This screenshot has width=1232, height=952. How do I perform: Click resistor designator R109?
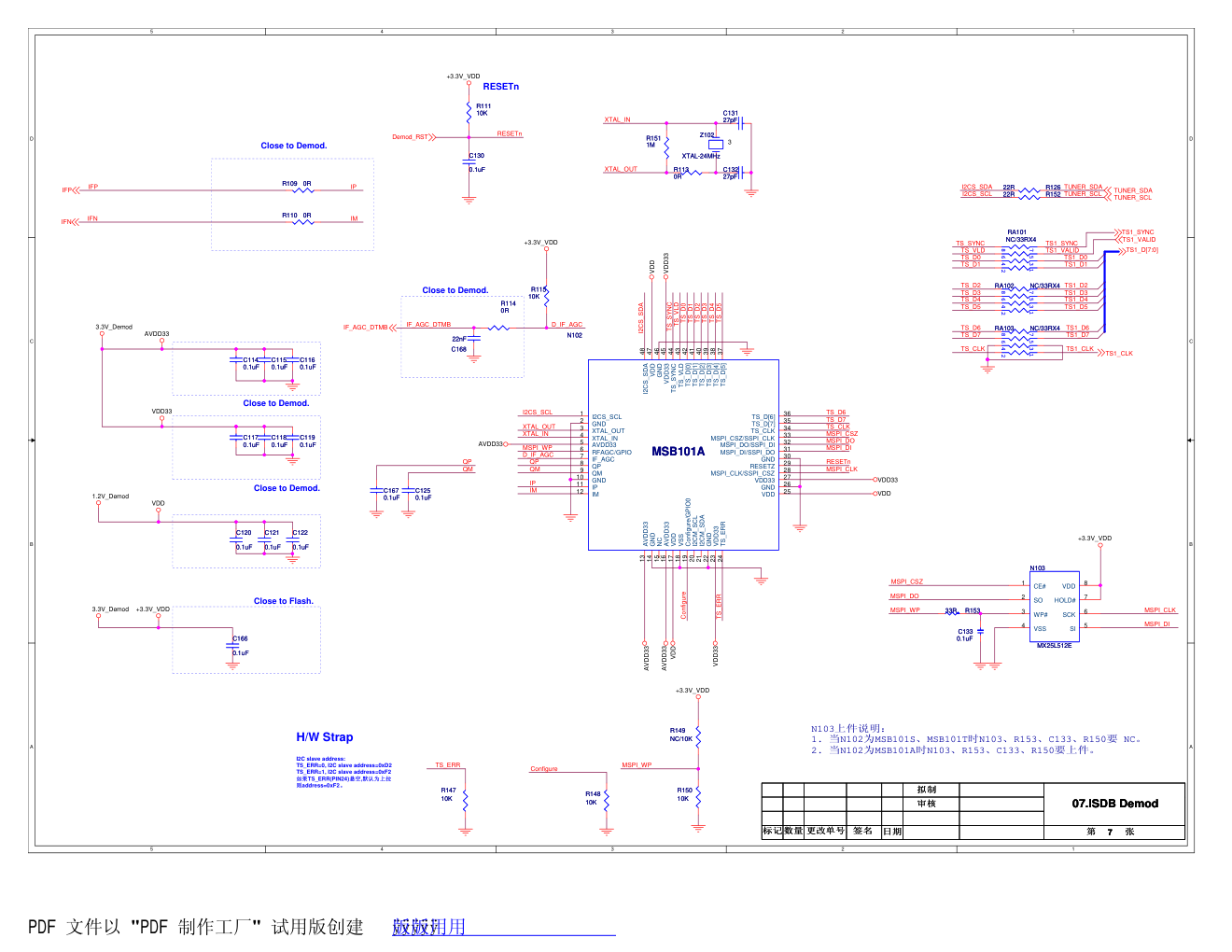[290, 184]
